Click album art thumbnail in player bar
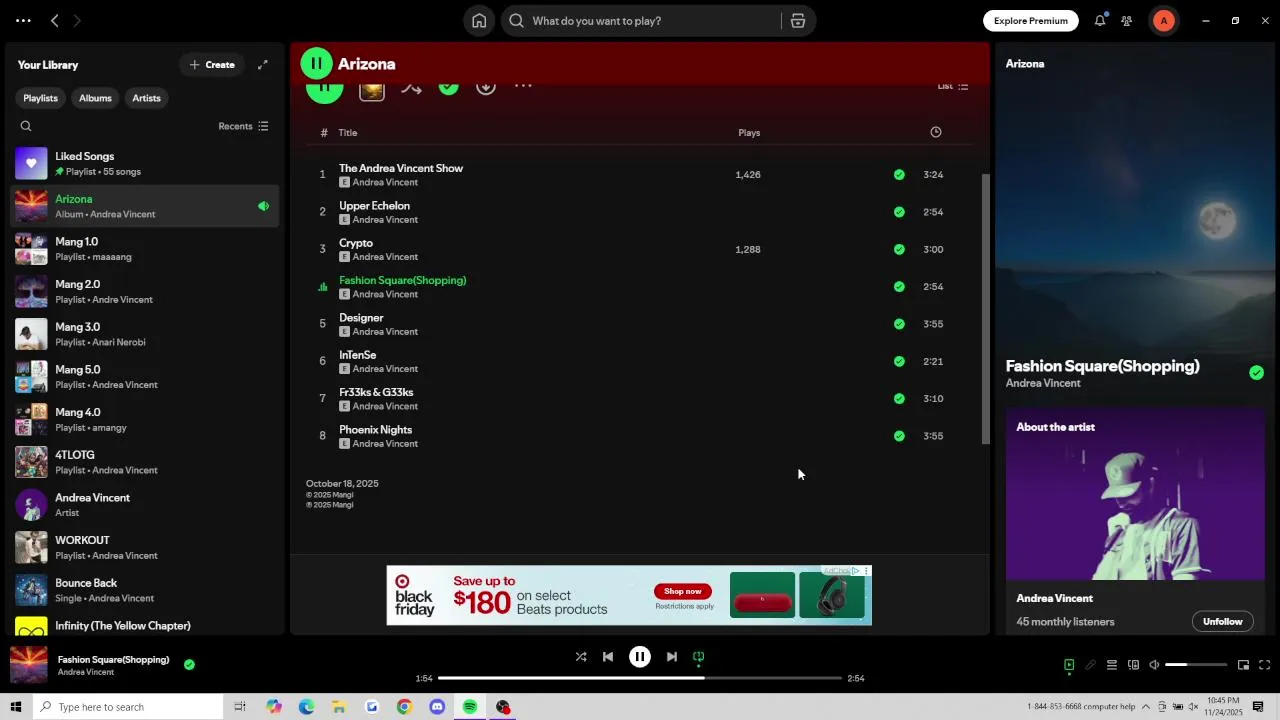 coord(29,665)
